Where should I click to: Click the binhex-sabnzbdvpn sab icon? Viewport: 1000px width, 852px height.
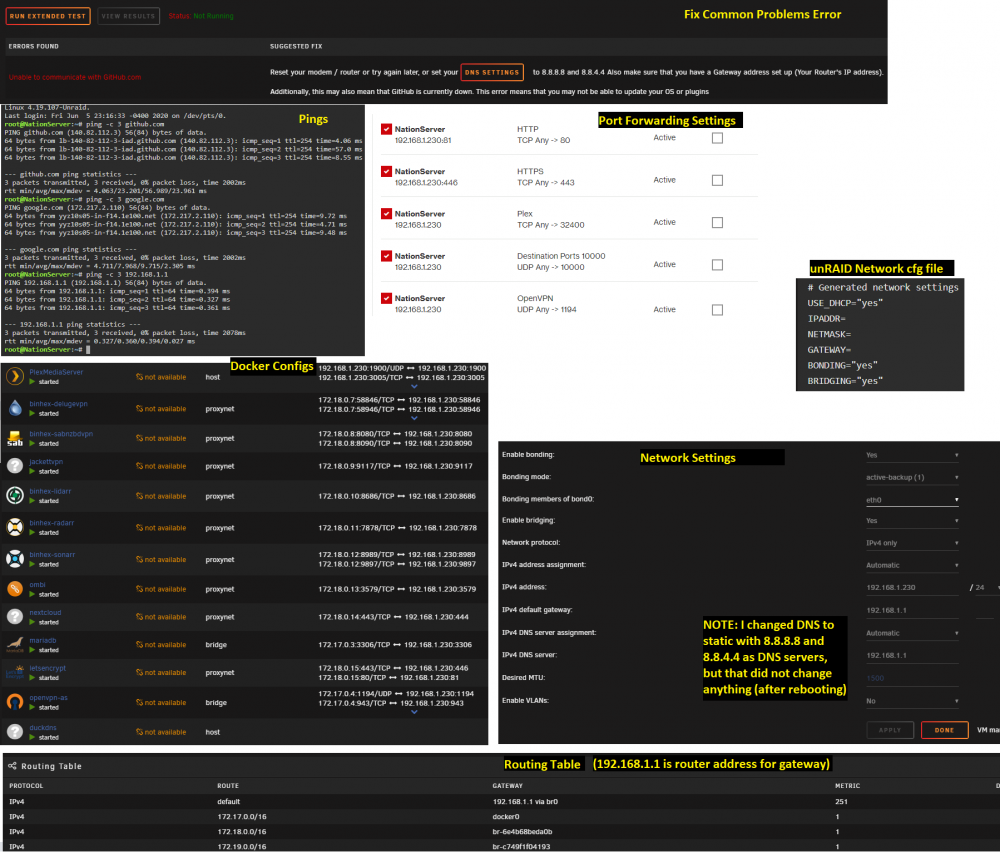click(x=15, y=438)
